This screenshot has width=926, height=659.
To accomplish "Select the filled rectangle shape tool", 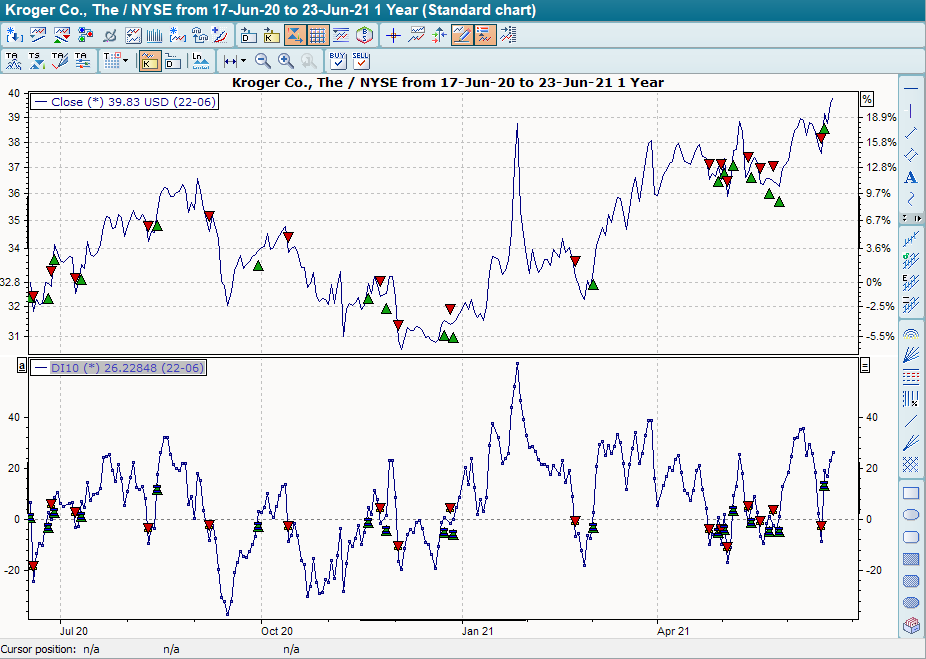I will tap(911, 559).
